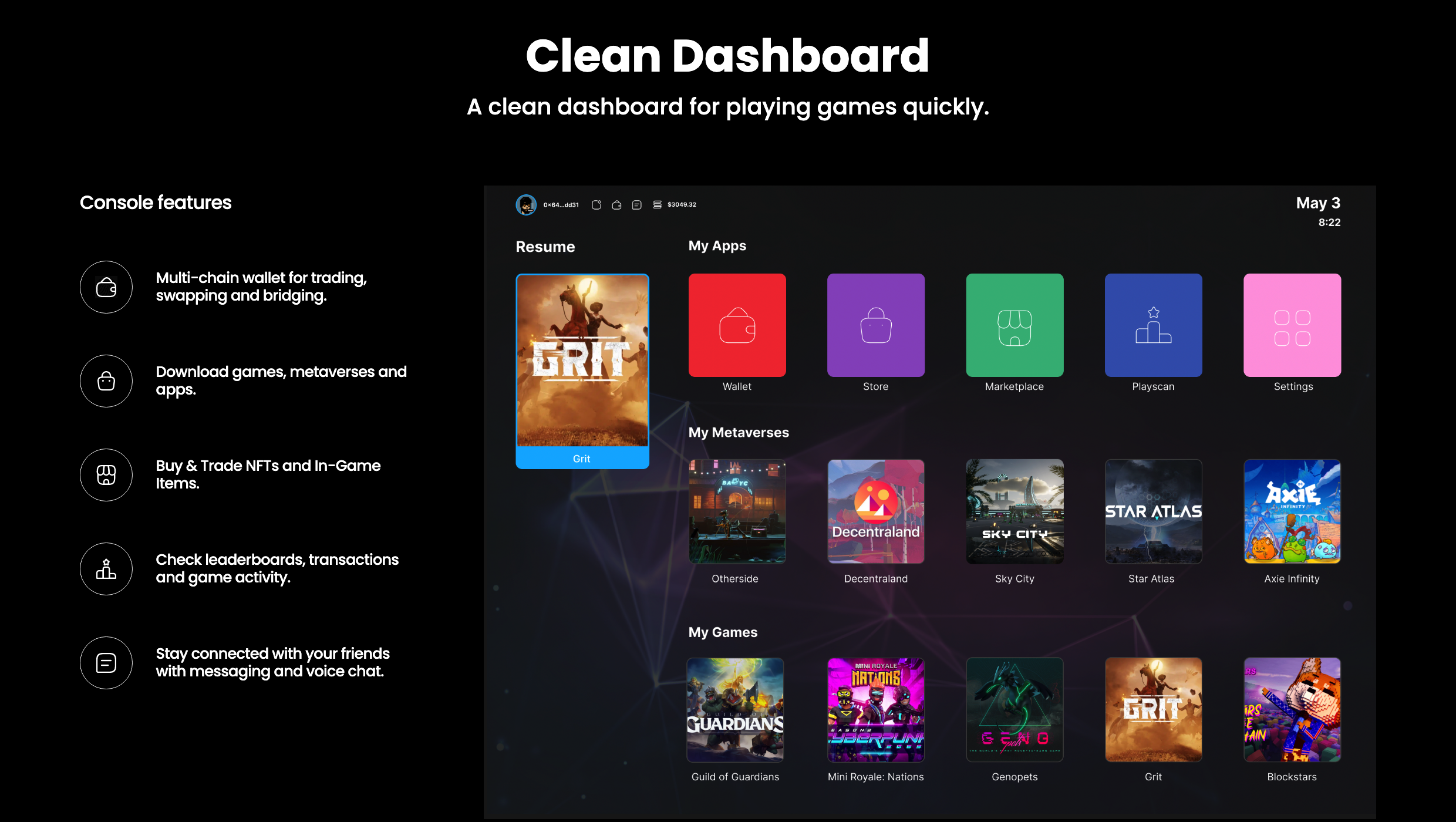Open the Grit thumbnail in My Games
The width and height of the screenshot is (1456, 822).
tap(1153, 710)
